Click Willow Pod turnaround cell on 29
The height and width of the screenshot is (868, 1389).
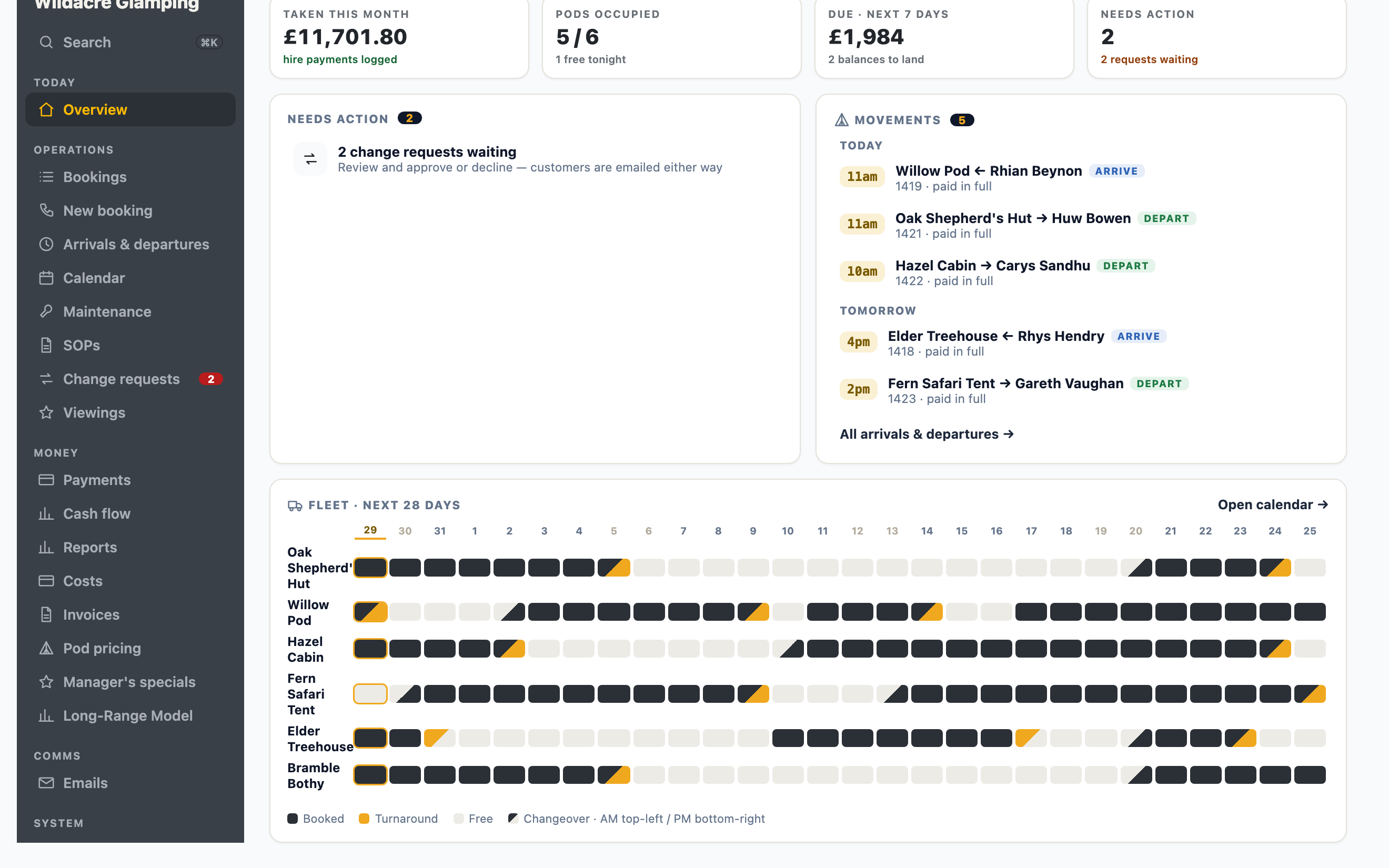click(370, 611)
